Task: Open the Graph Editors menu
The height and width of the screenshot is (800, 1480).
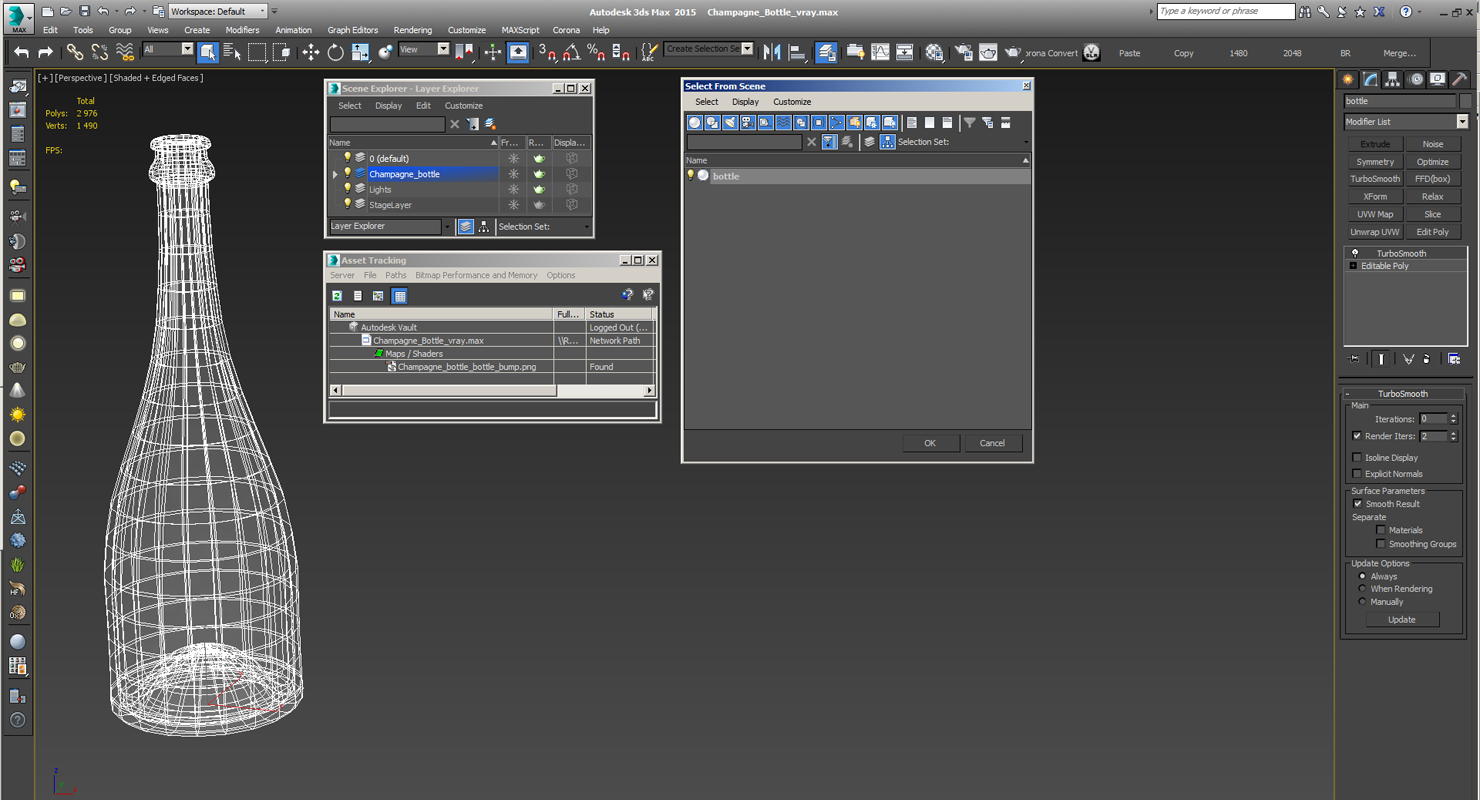Action: coord(353,30)
